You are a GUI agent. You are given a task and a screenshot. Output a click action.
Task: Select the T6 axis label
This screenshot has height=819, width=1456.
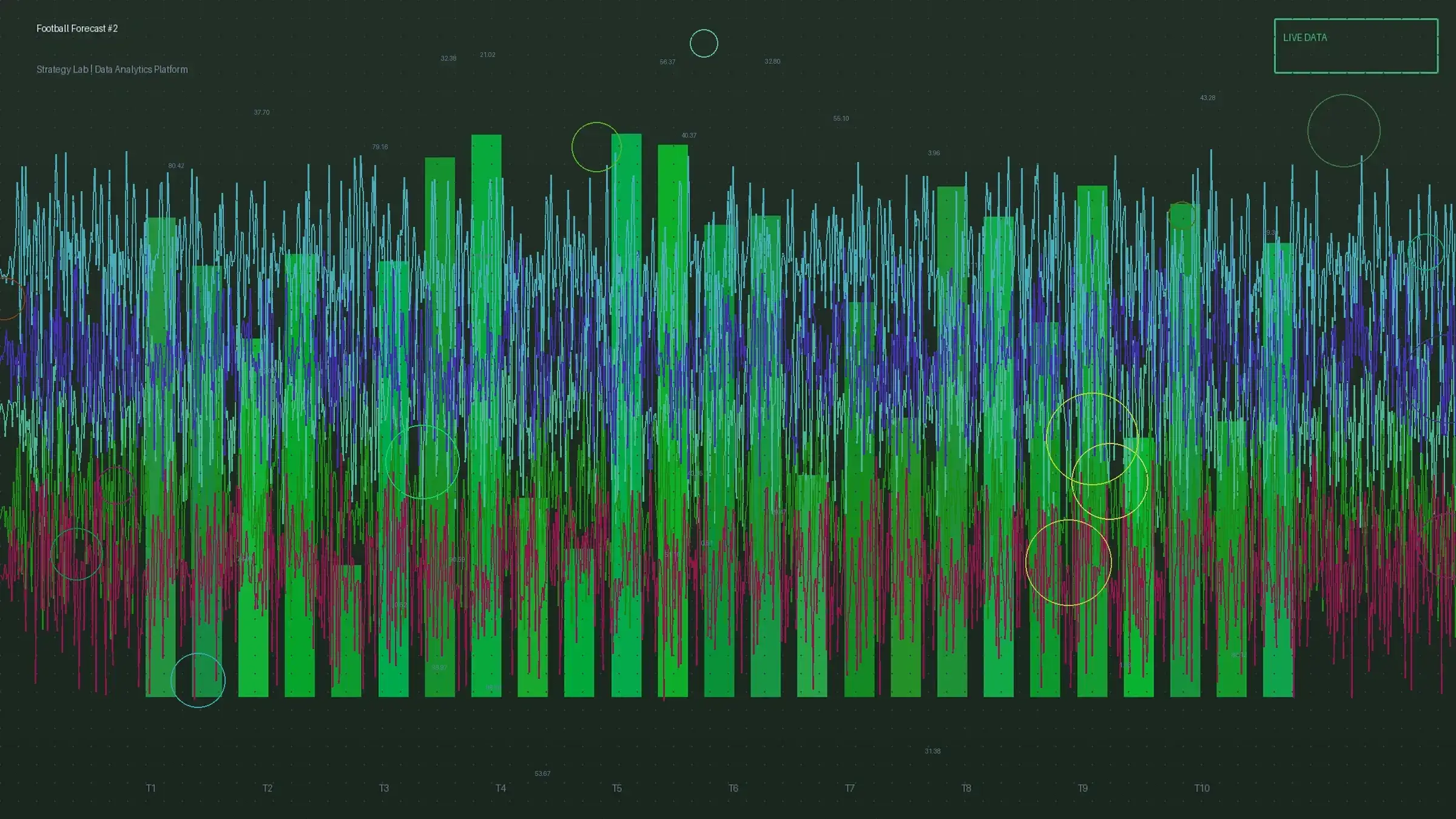(x=733, y=788)
